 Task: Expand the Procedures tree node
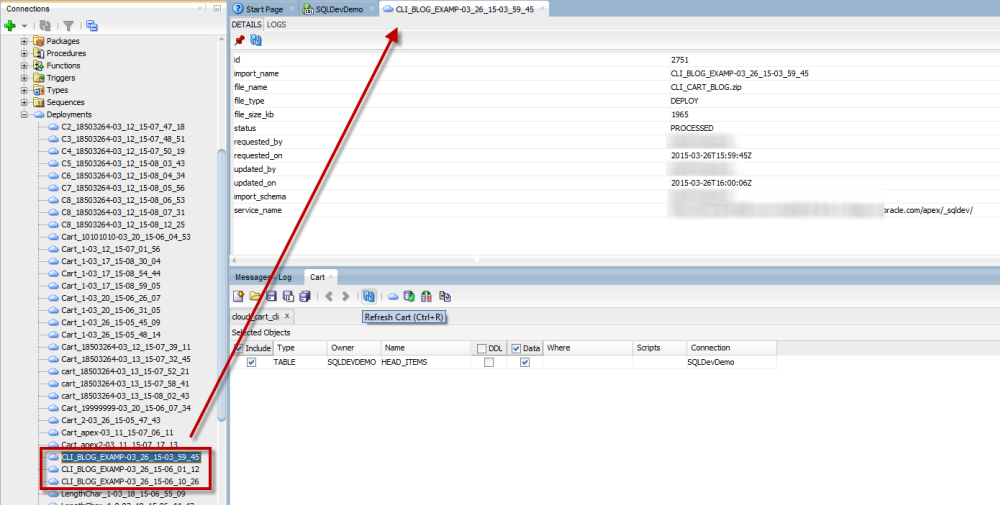pyautogui.click(x=24, y=53)
